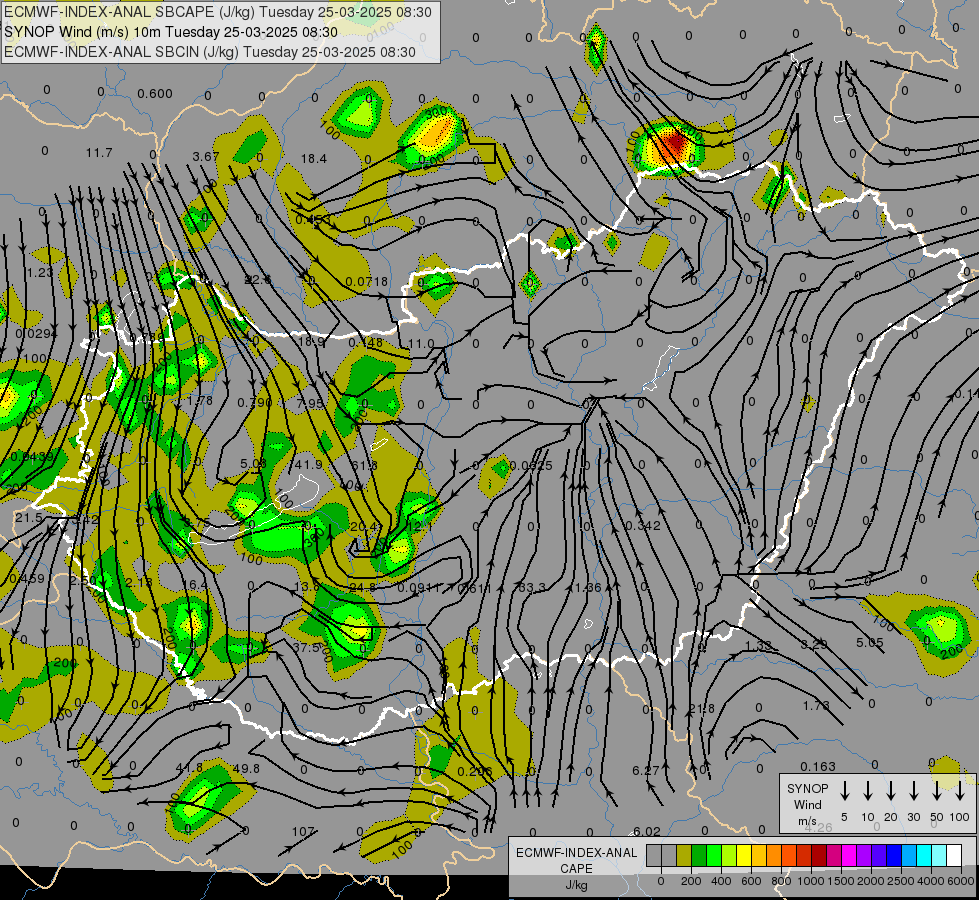The image size is (979, 900).
Task: Click the 50 m/s wind arrow in legend
Action: point(937,791)
